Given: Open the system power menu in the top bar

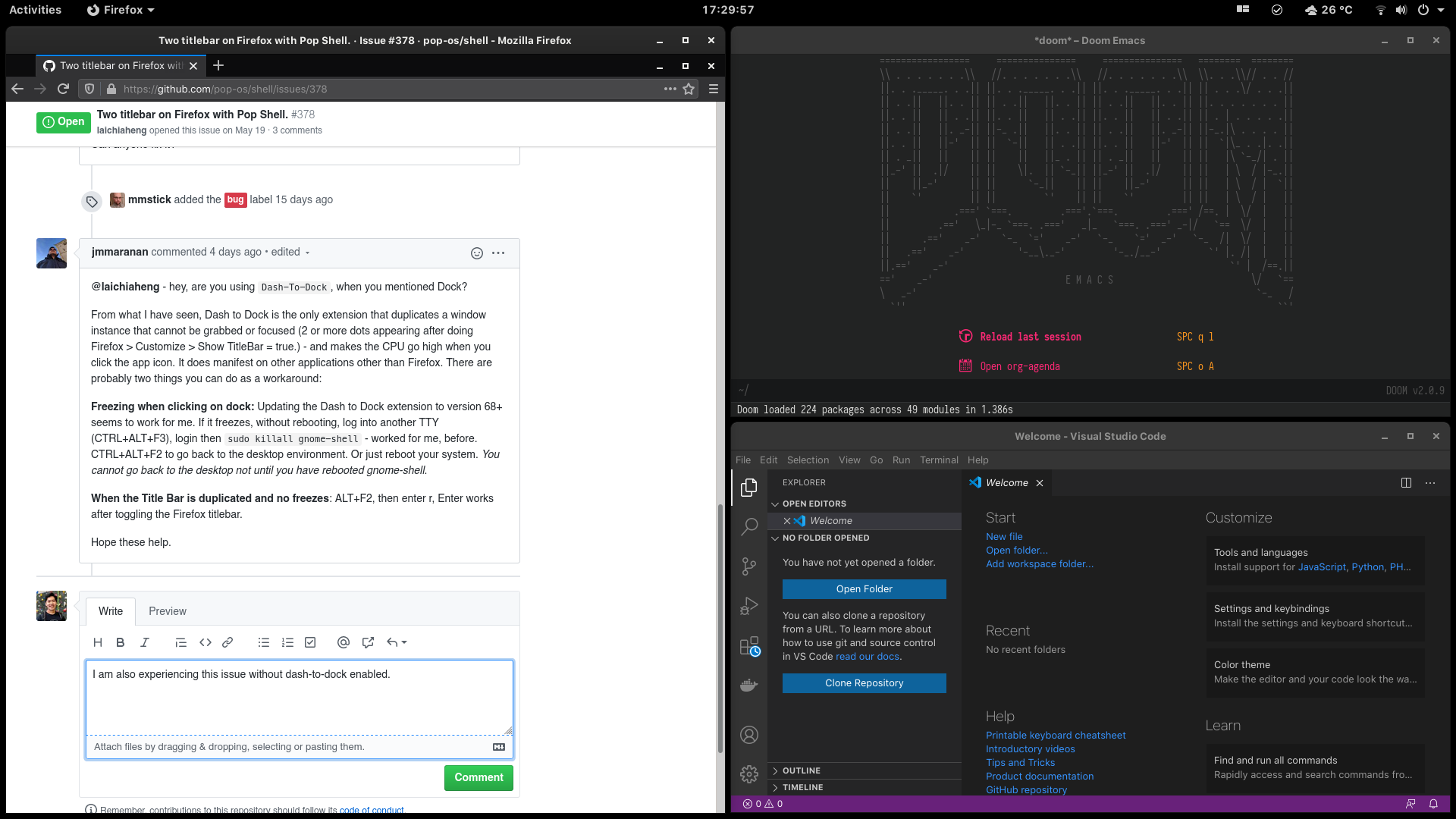Looking at the screenshot, I should pyautogui.click(x=1430, y=10).
